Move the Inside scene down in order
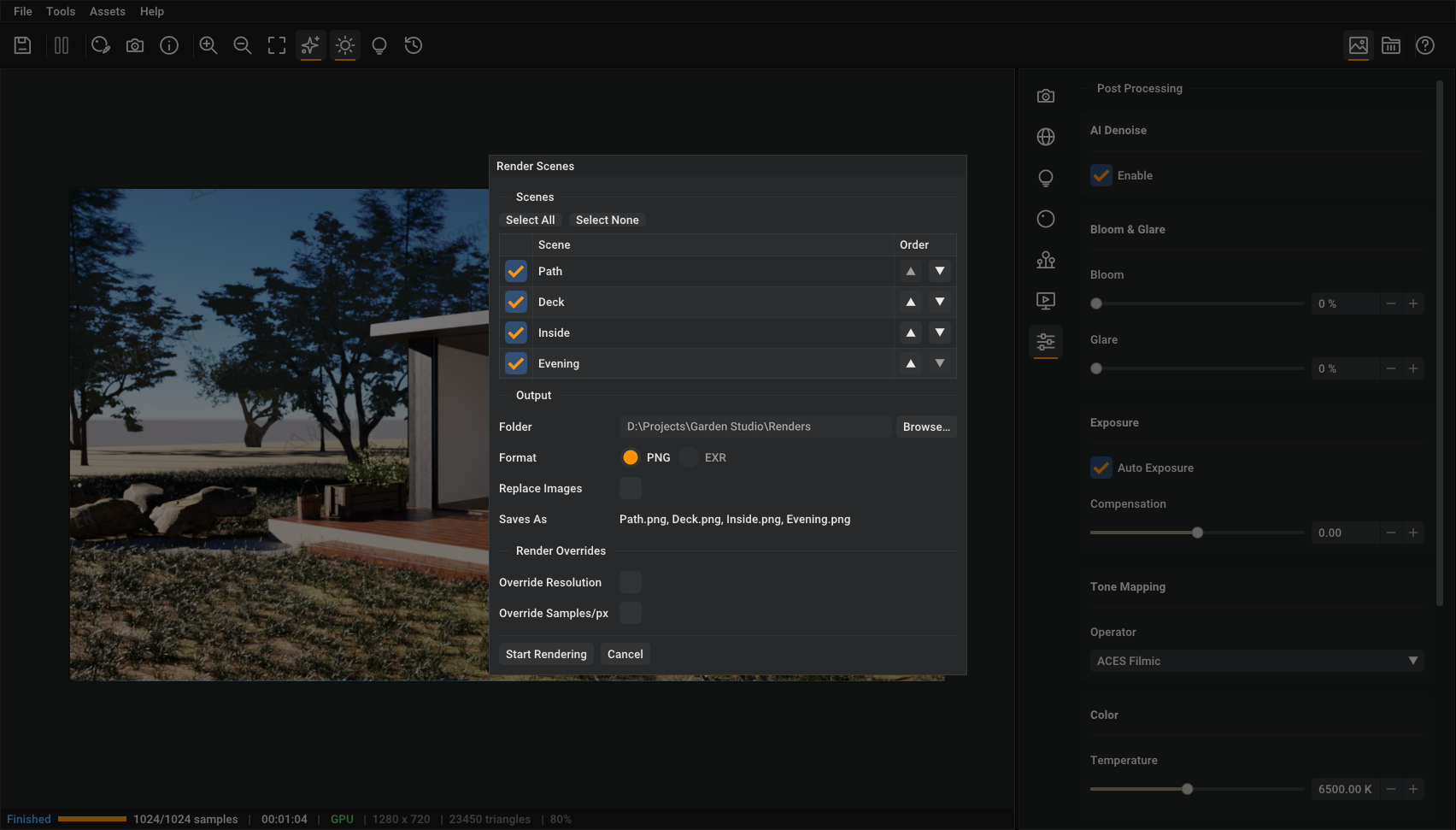The width and height of the screenshot is (1456, 830). [940, 333]
